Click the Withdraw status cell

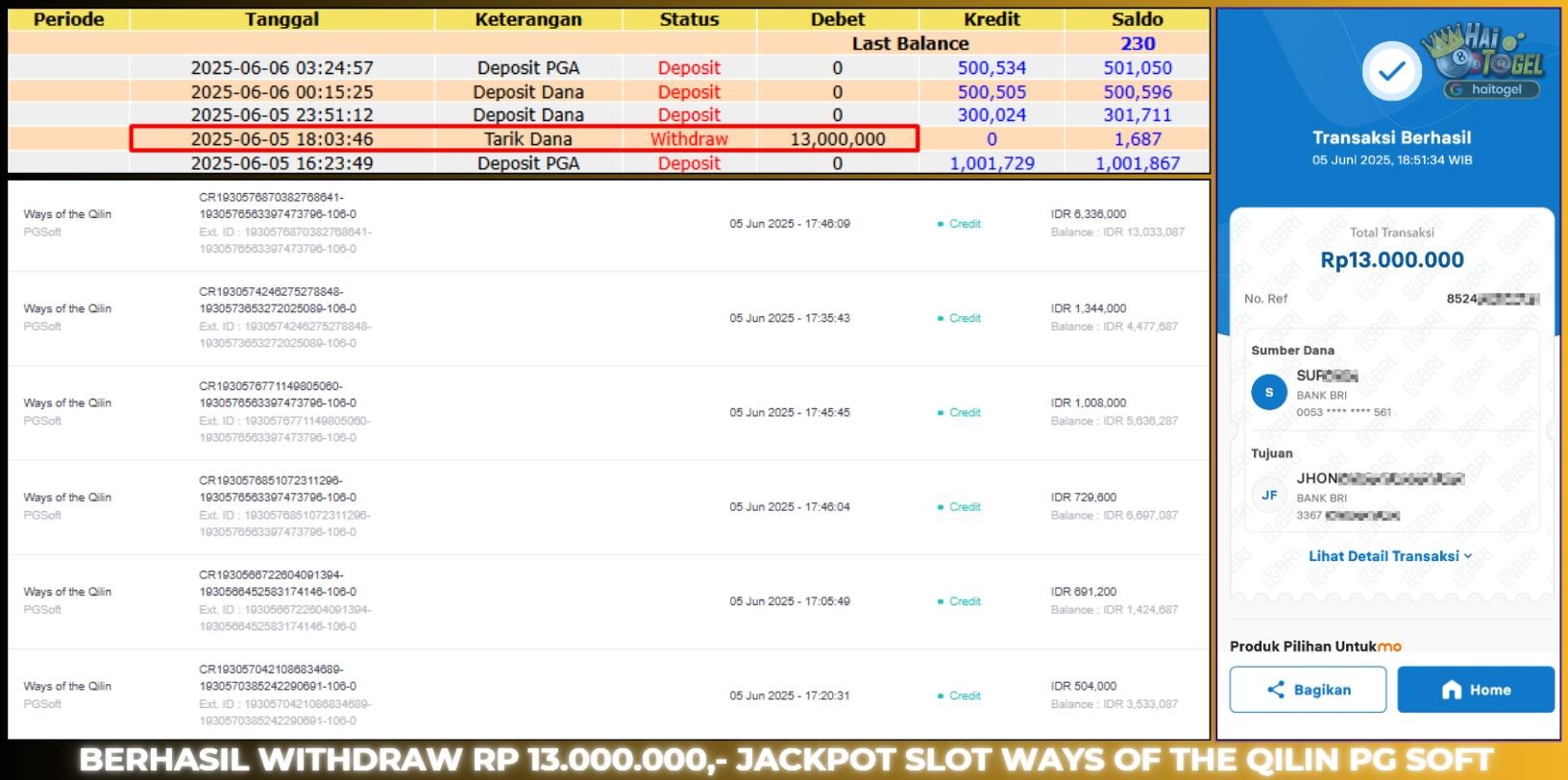689,139
